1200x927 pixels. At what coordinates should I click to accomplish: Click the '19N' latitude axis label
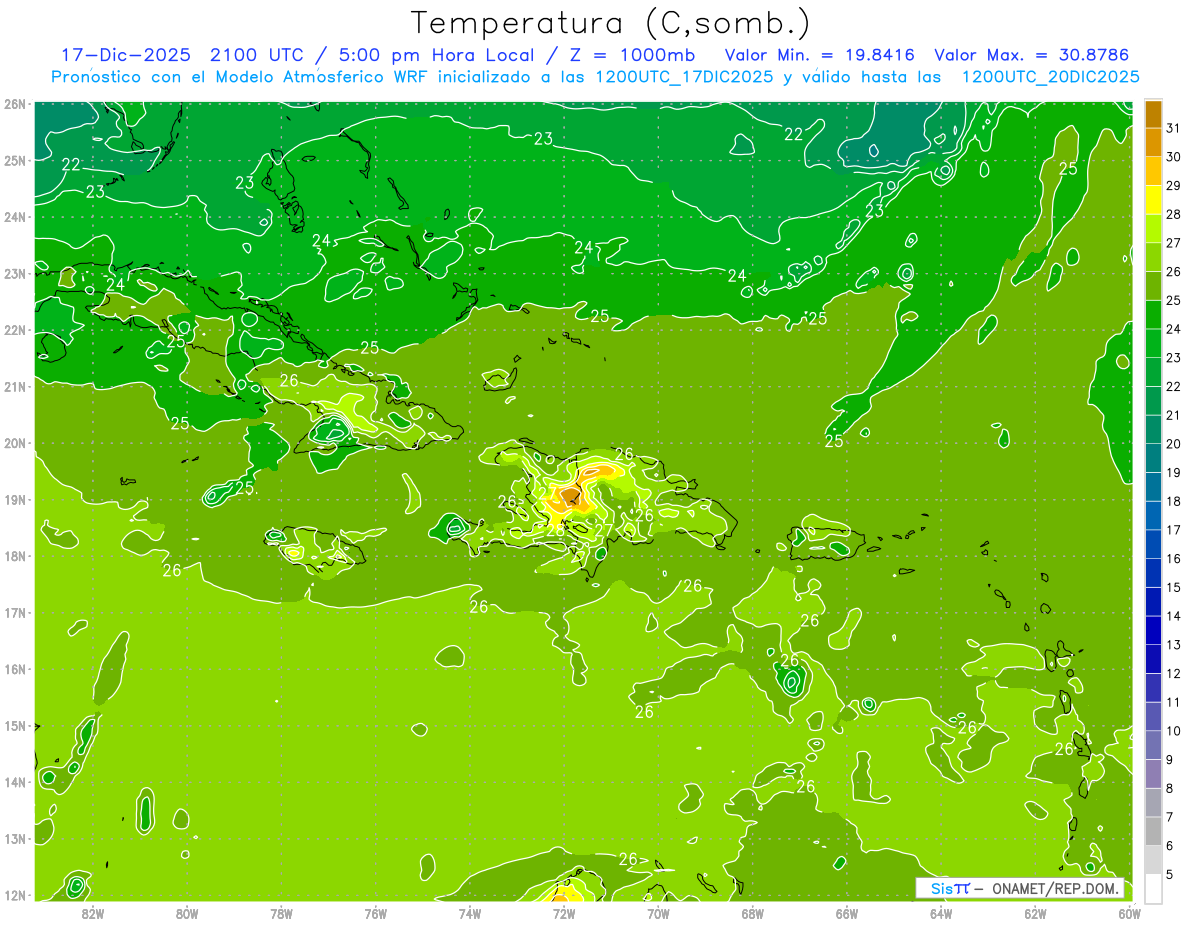tap(16, 500)
